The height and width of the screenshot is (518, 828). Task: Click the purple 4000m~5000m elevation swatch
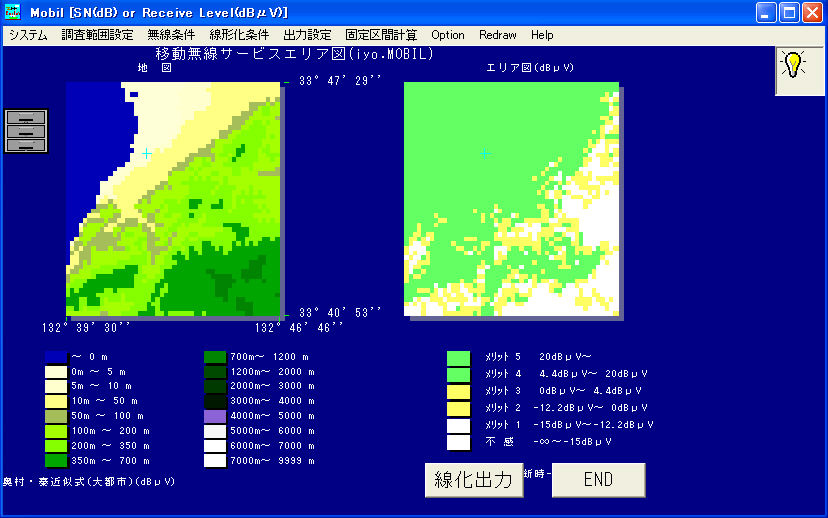pyautogui.click(x=215, y=416)
